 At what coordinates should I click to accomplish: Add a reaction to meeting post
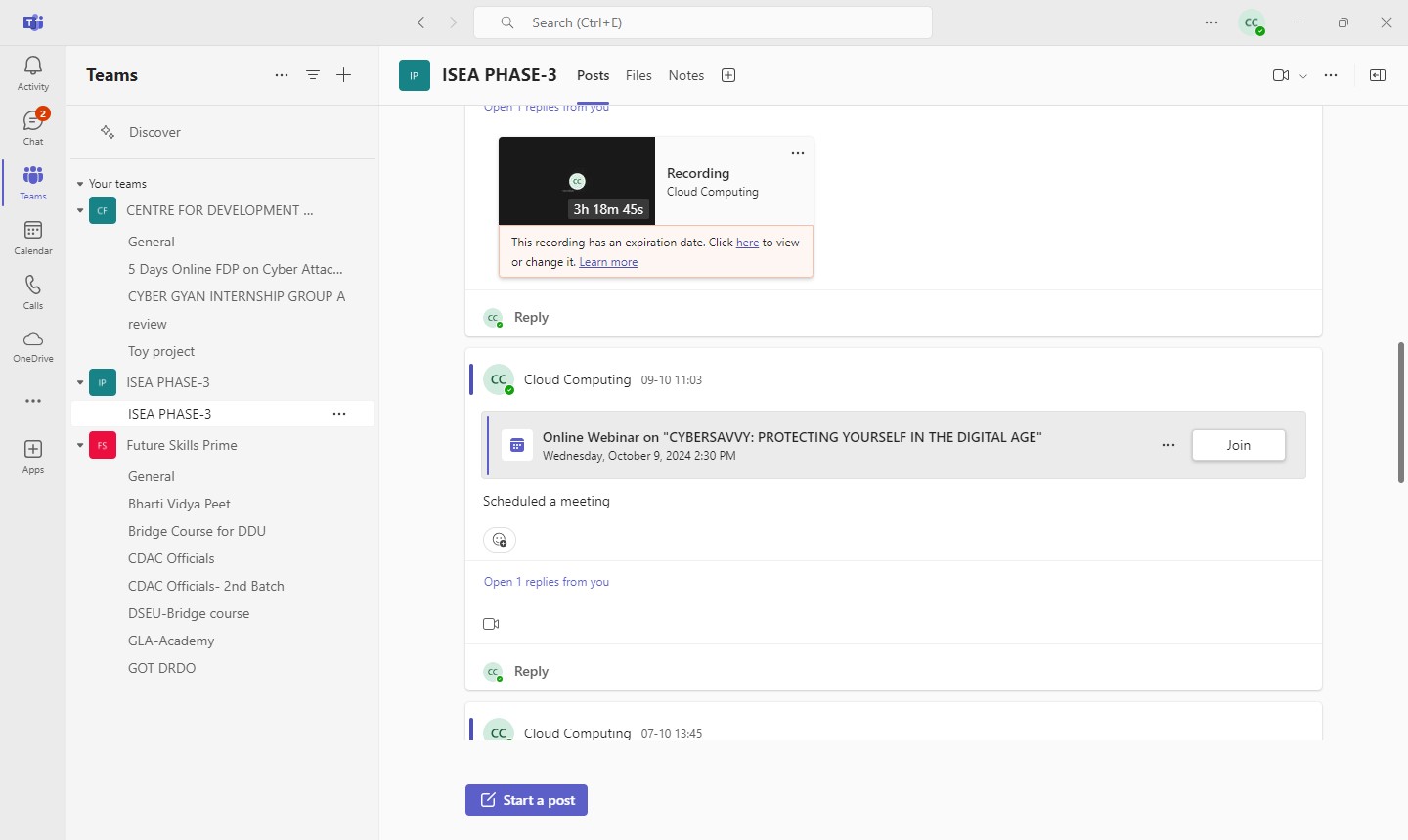(x=500, y=540)
